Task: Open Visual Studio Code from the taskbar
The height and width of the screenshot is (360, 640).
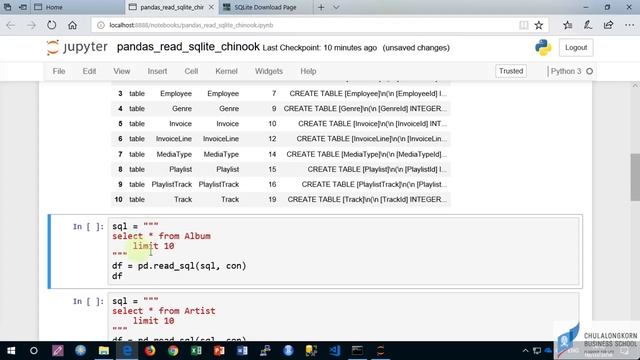Action: pos(335,350)
